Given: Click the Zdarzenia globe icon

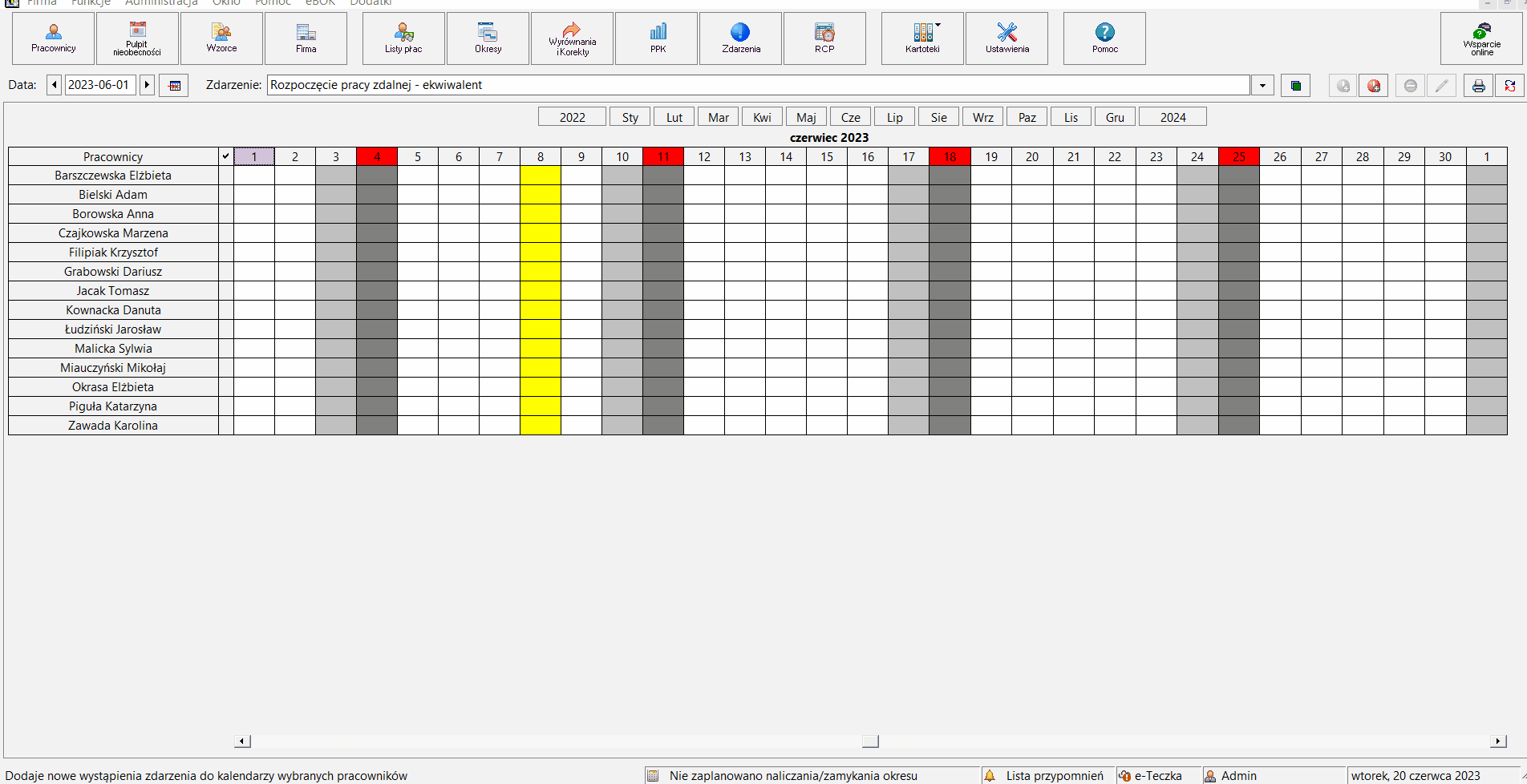Looking at the screenshot, I should pyautogui.click(x=740, y=32).
